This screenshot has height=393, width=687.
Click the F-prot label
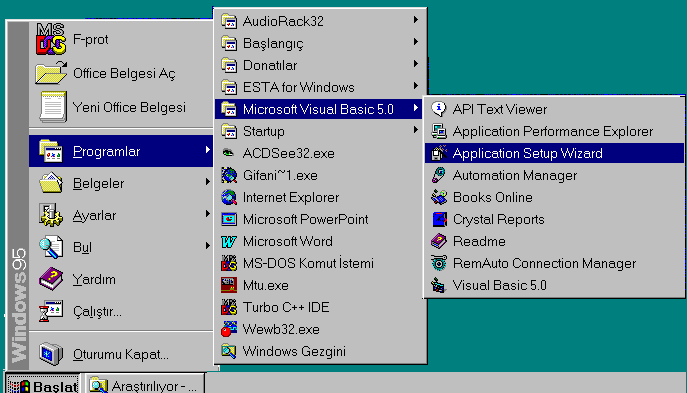pyautogui.click(x=90, y=39)
